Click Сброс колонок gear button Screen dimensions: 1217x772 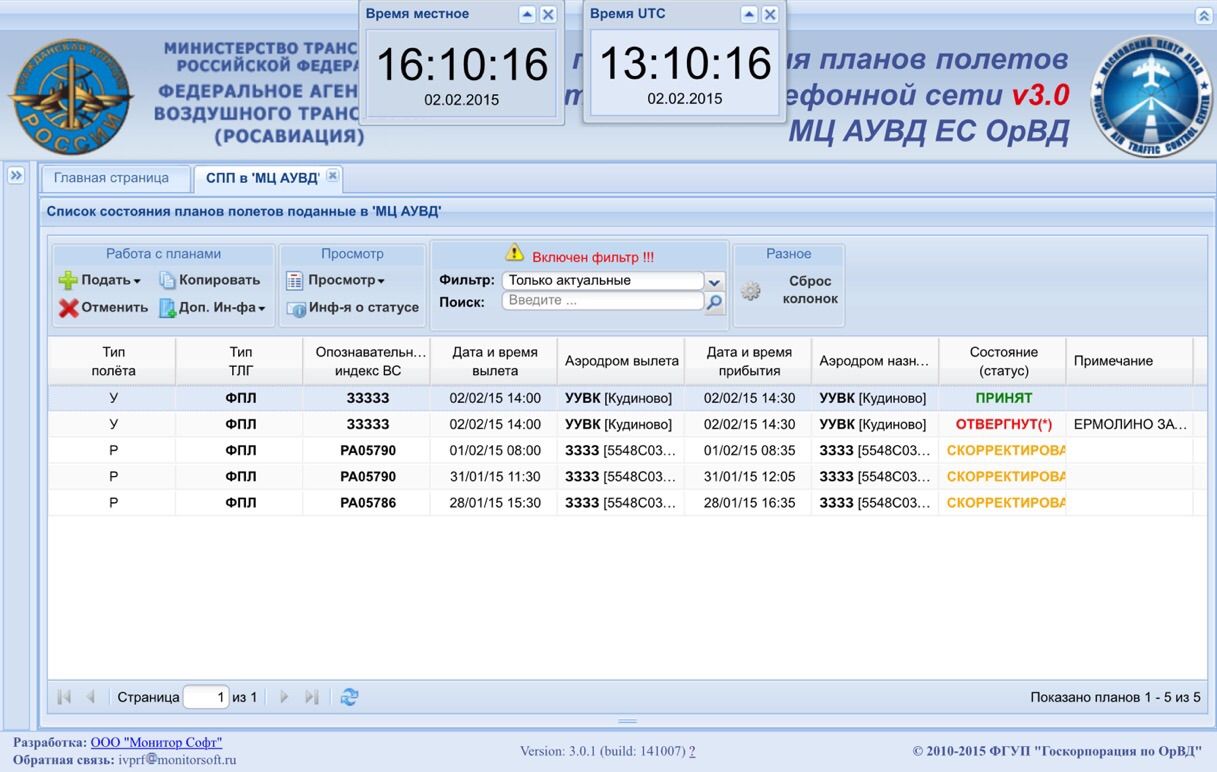[790, 290]
